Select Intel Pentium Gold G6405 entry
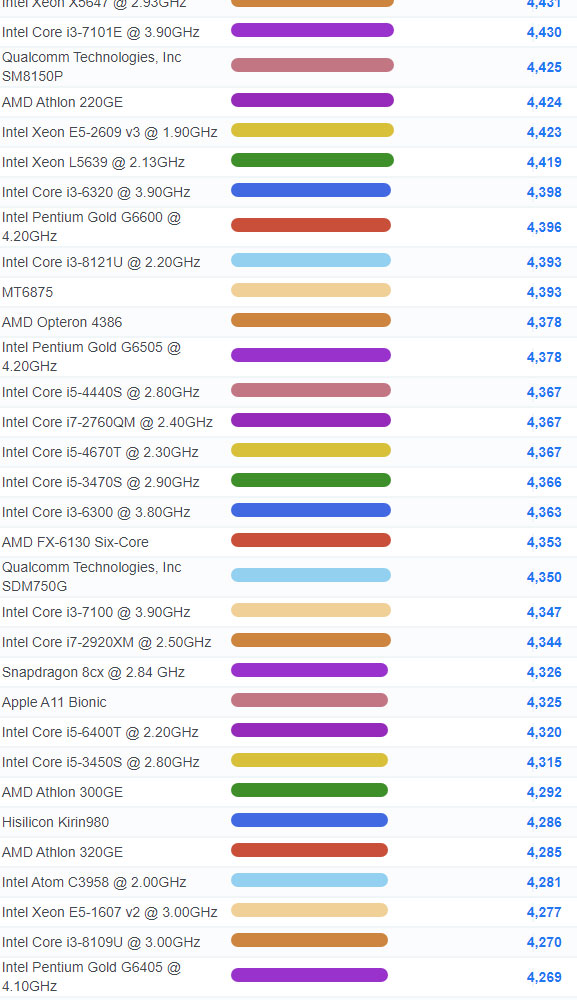577x1000 pixels. (x=92, y=976)
